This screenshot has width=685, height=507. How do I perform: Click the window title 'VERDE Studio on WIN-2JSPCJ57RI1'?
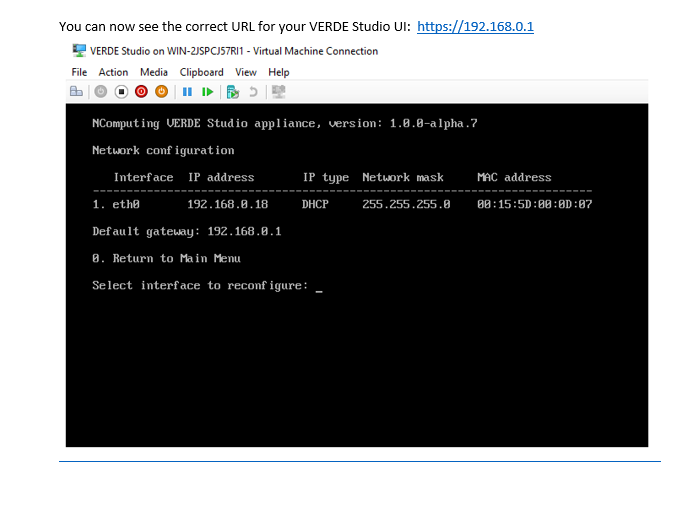point(166,51)
